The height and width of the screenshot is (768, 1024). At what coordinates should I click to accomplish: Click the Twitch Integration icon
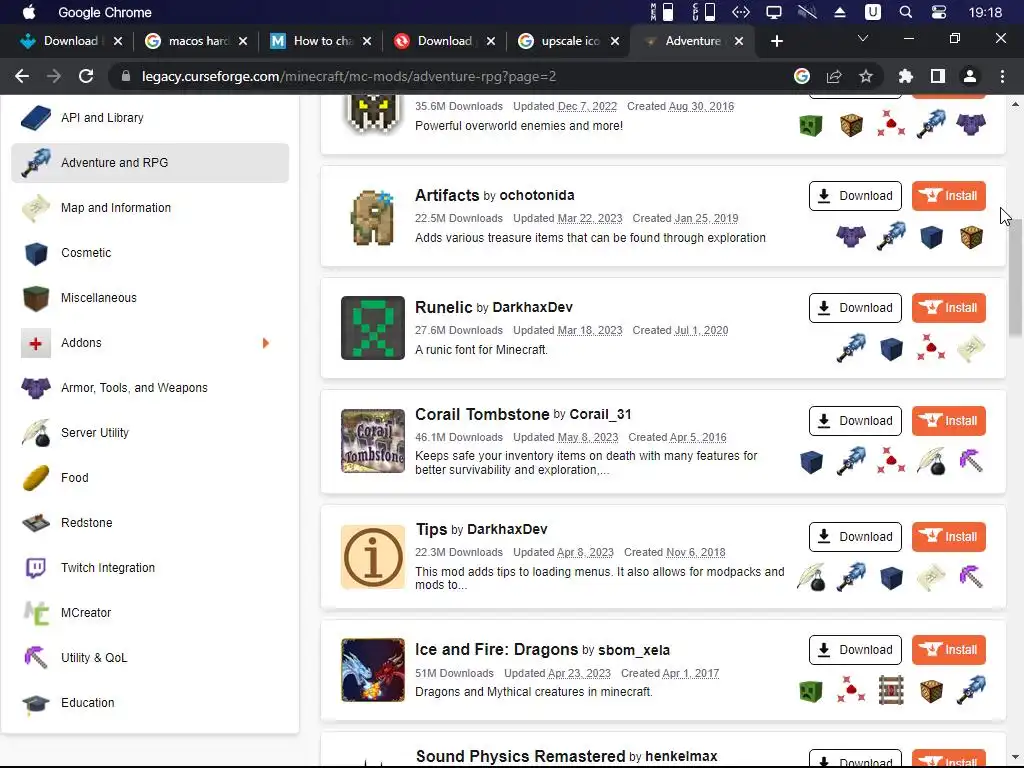[x=36, y=568]
